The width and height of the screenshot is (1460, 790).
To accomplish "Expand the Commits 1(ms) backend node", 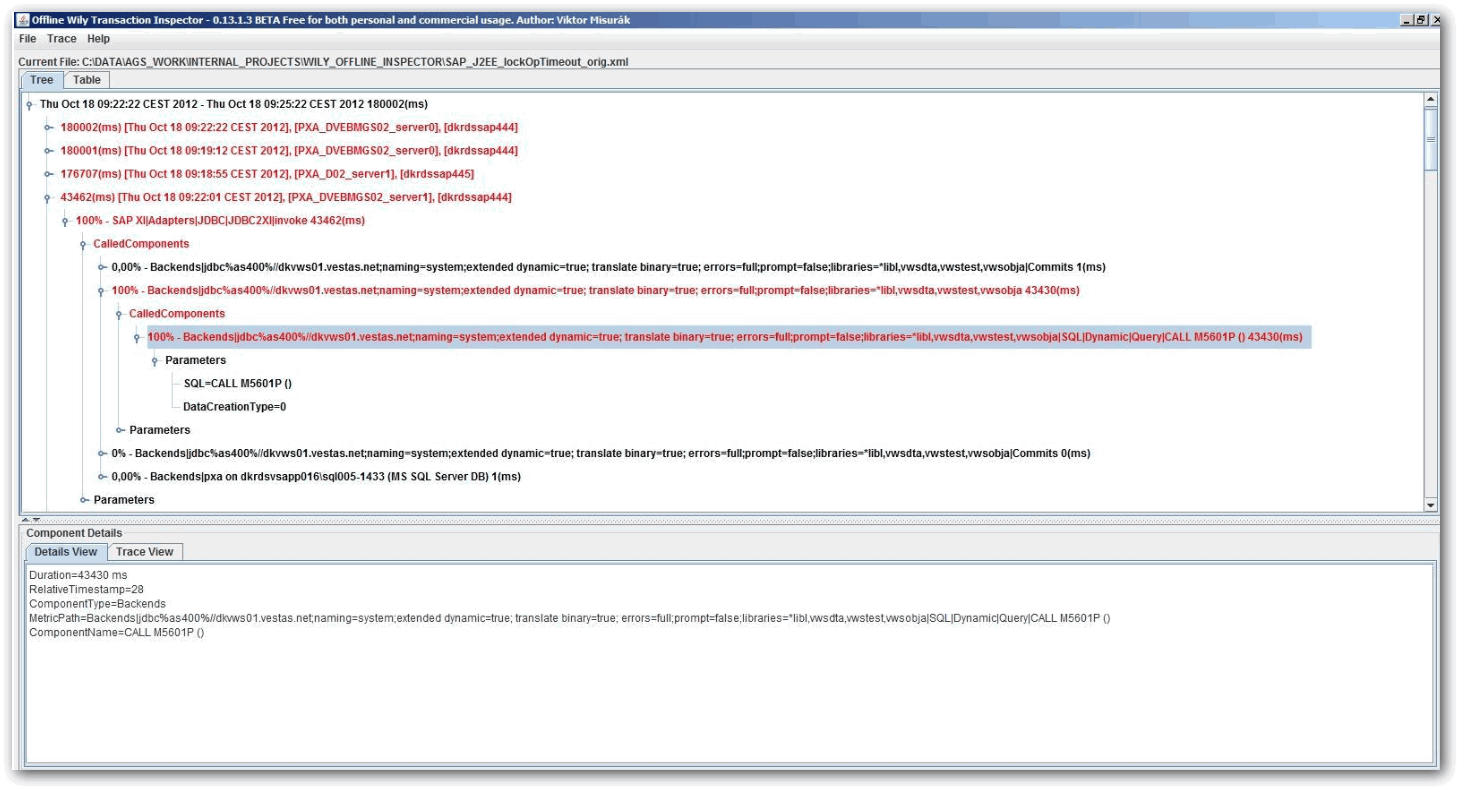I will click(102, 267).
